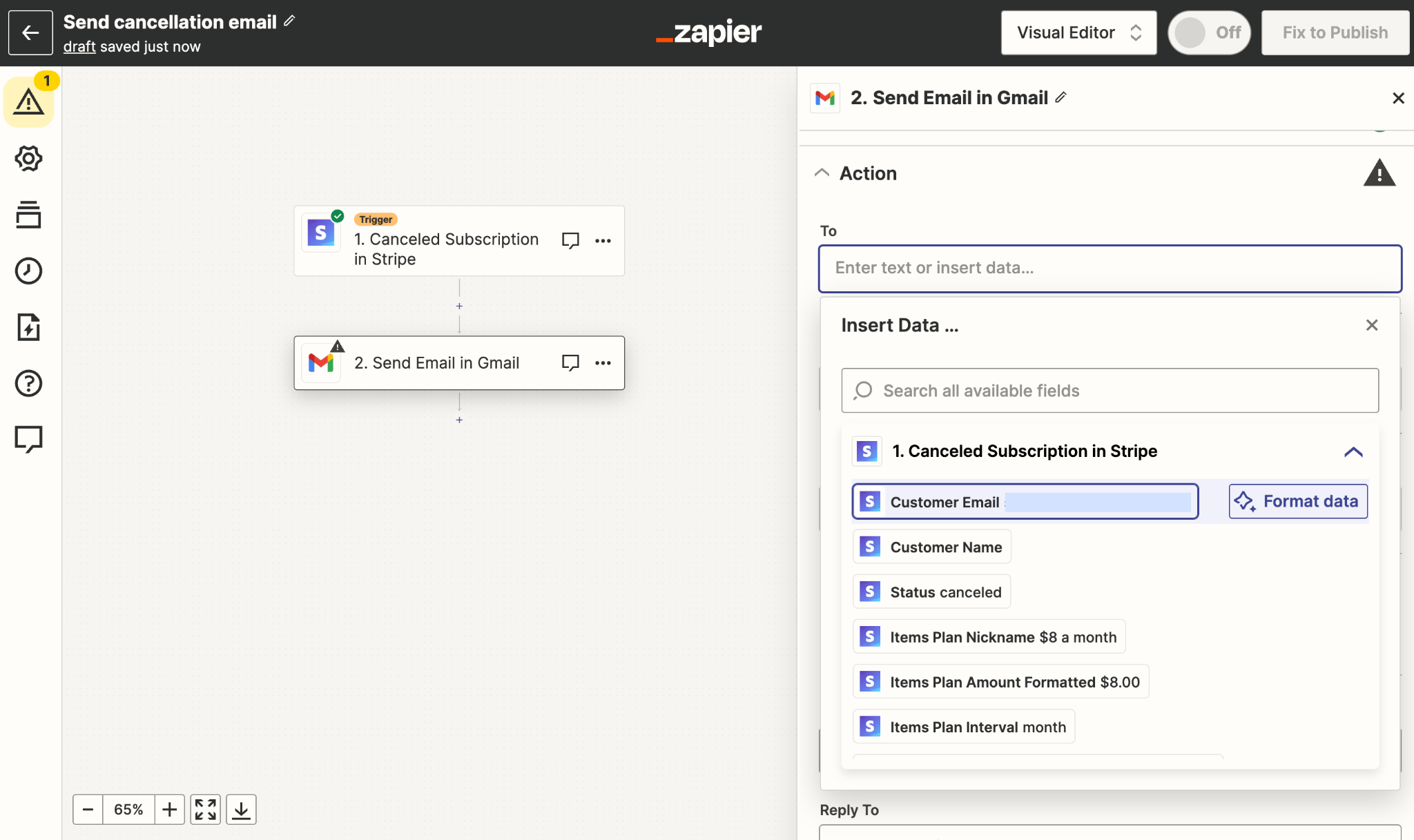
Task: Insert Items Plan Amount Formatted field
Action: pos(1001,681)
